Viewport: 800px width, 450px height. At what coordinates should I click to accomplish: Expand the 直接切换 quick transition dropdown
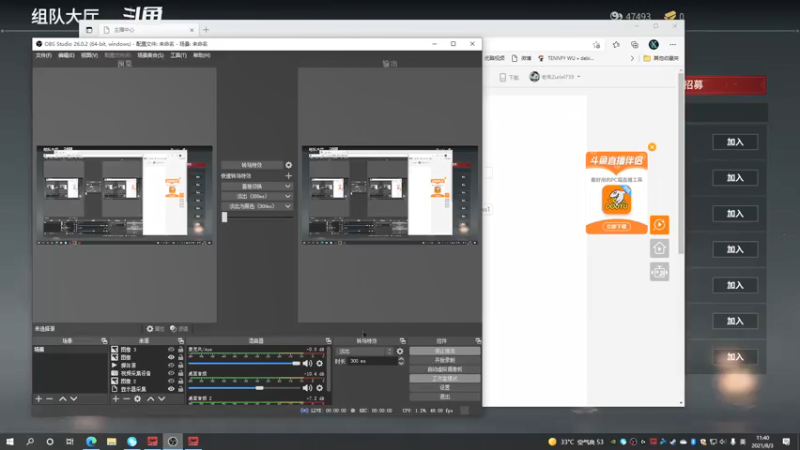288,186
